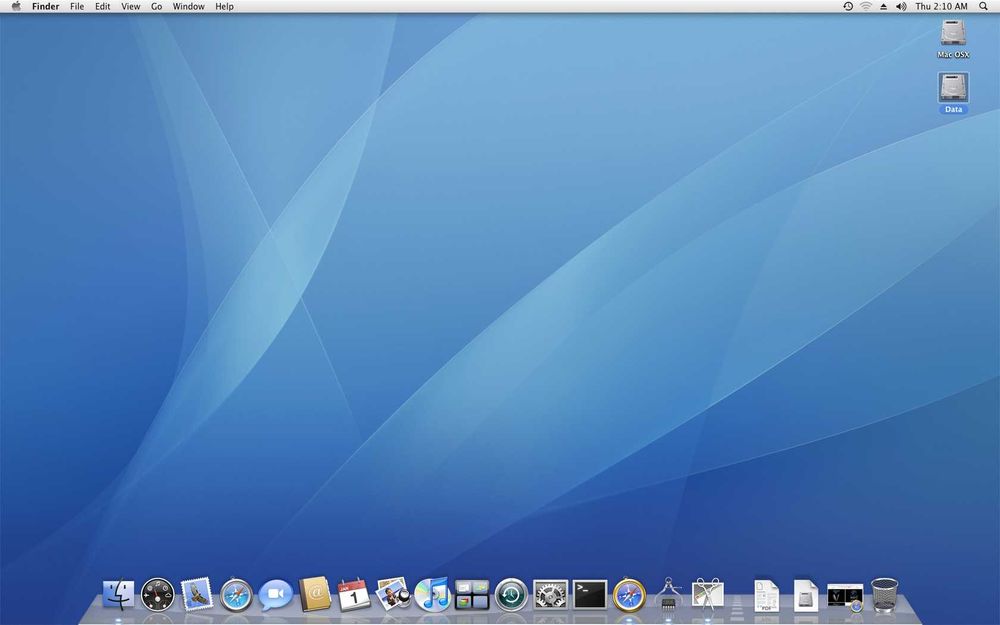Launch Terminal from the Dock
The height and width of the screenshot is (625, 1000).
pos(590,594)
